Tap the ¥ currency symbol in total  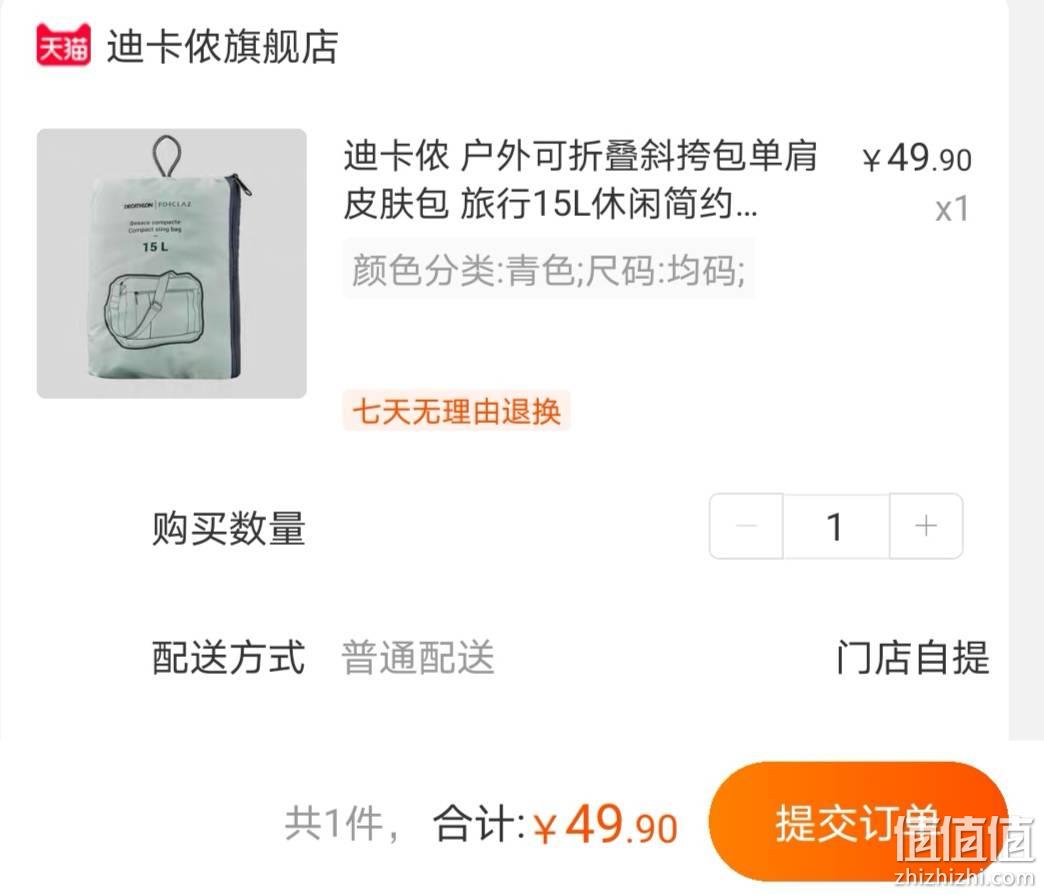(546, 828)
